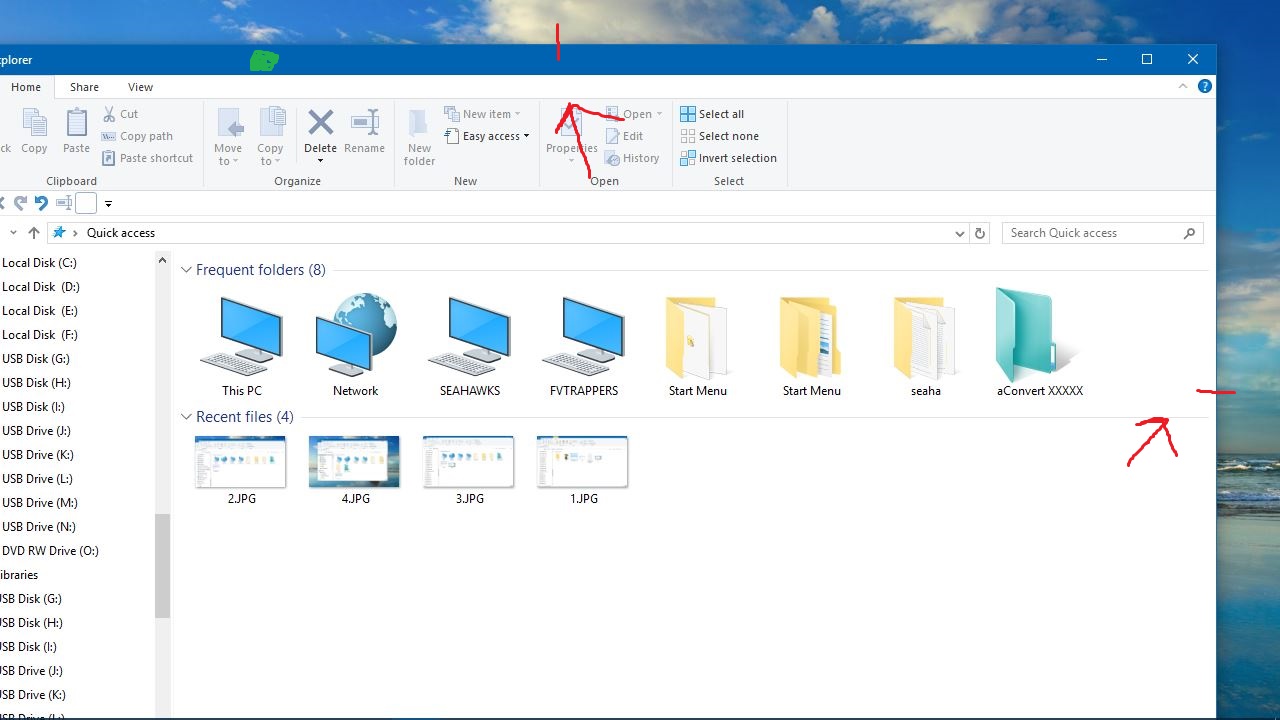Image resolution: width=1280 pixels, height=720 pixels.
Task: Expand the Easy access dropdown
Action: click(x=487, y=136)
